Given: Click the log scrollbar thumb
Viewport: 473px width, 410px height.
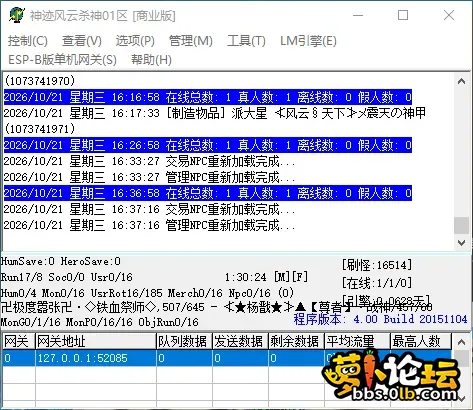Looking at the screenshot, I should click(462, 226).
